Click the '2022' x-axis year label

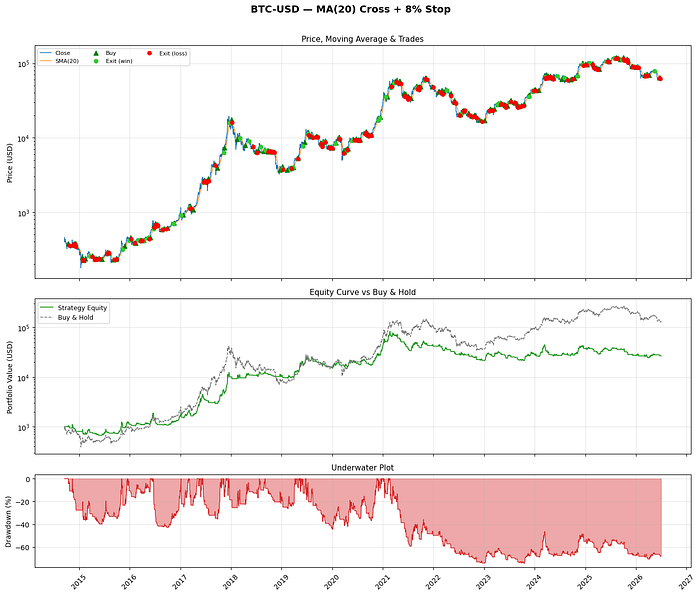tap(433, 582)
